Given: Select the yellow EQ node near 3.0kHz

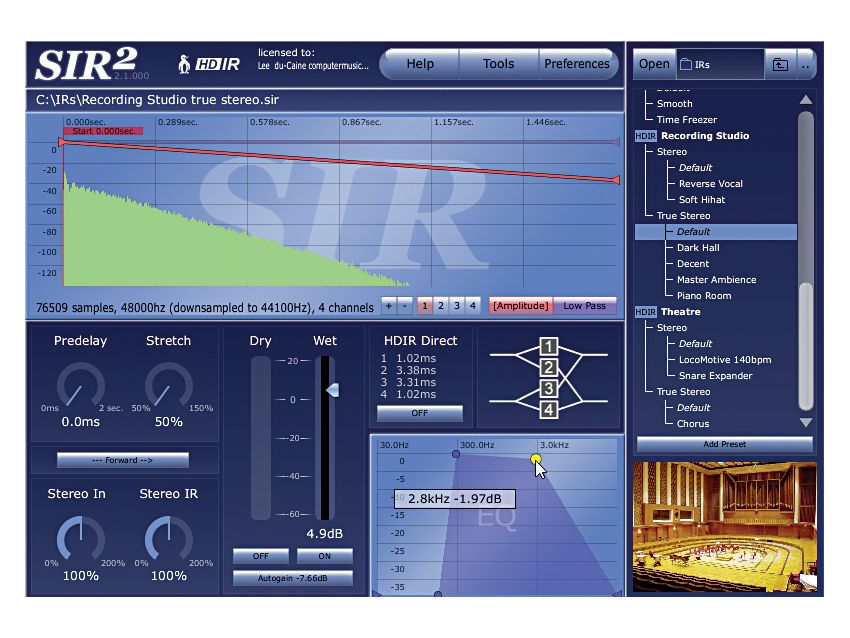Looking at the screenshot, I should coord(536,456).
